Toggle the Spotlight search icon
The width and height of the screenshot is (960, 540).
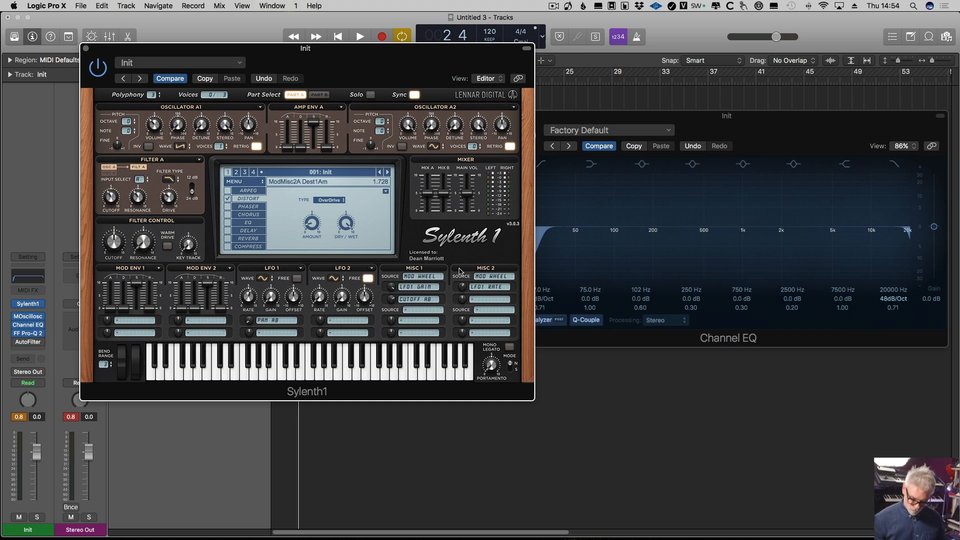click(x=913, y=6)
